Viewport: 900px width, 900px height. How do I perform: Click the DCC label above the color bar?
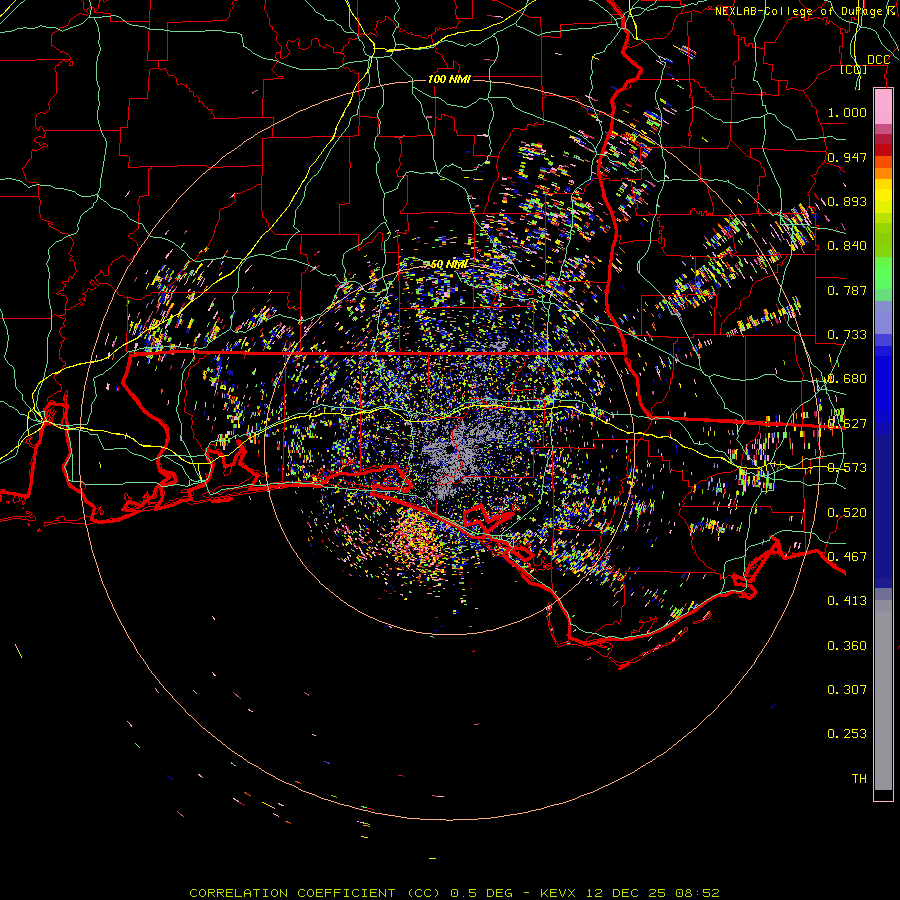pos(878,60)
